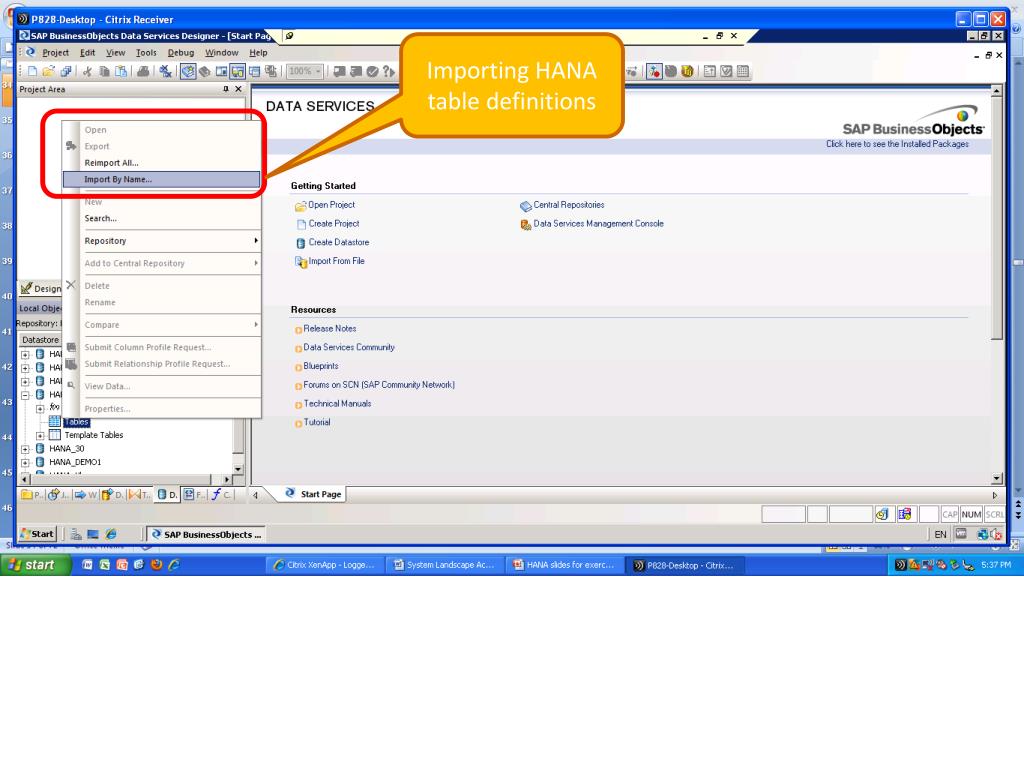Click the Create Project link
1024x768 pixels.
click(334, 223)
